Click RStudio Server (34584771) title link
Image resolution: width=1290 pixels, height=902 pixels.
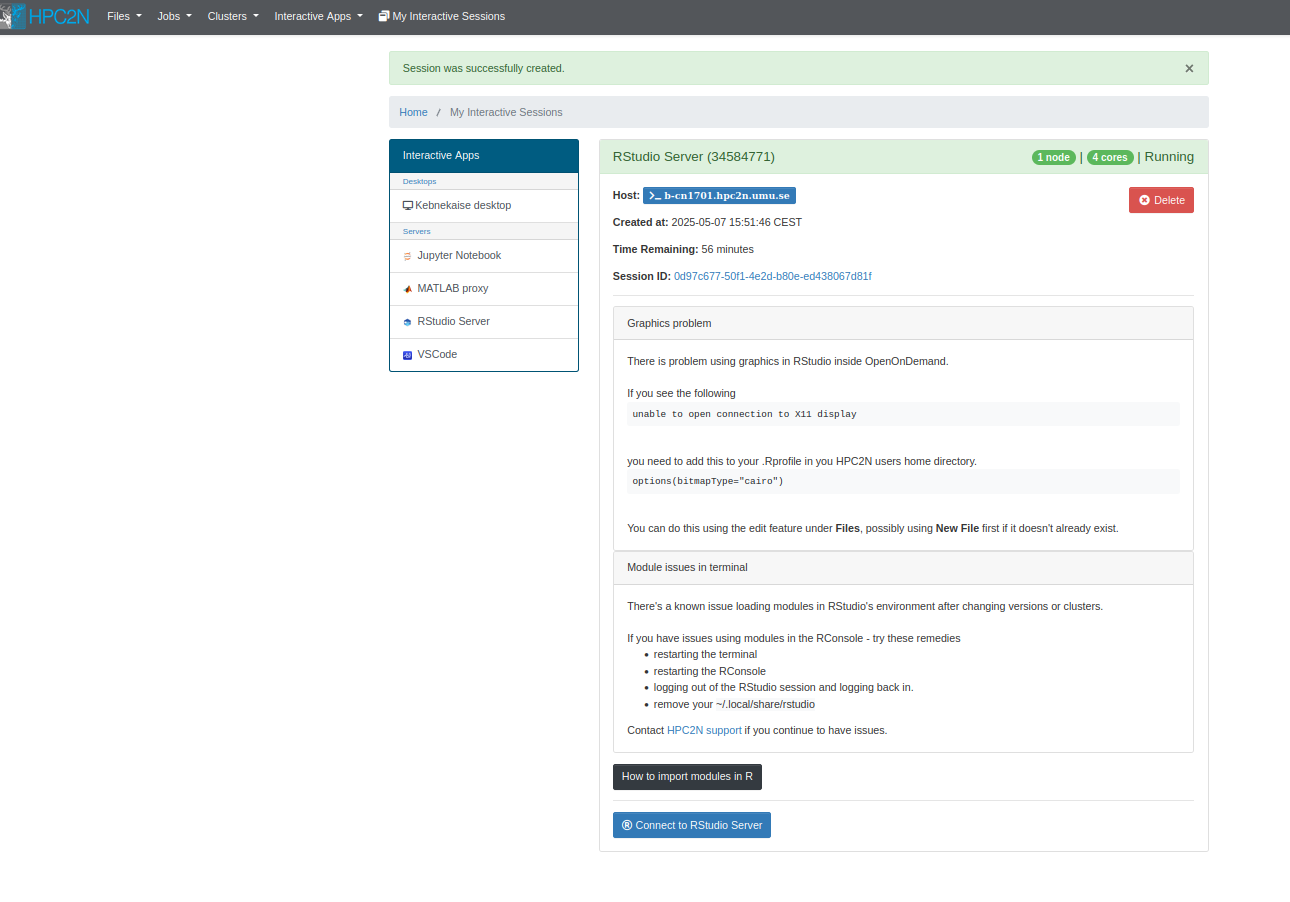pos(693,157)
